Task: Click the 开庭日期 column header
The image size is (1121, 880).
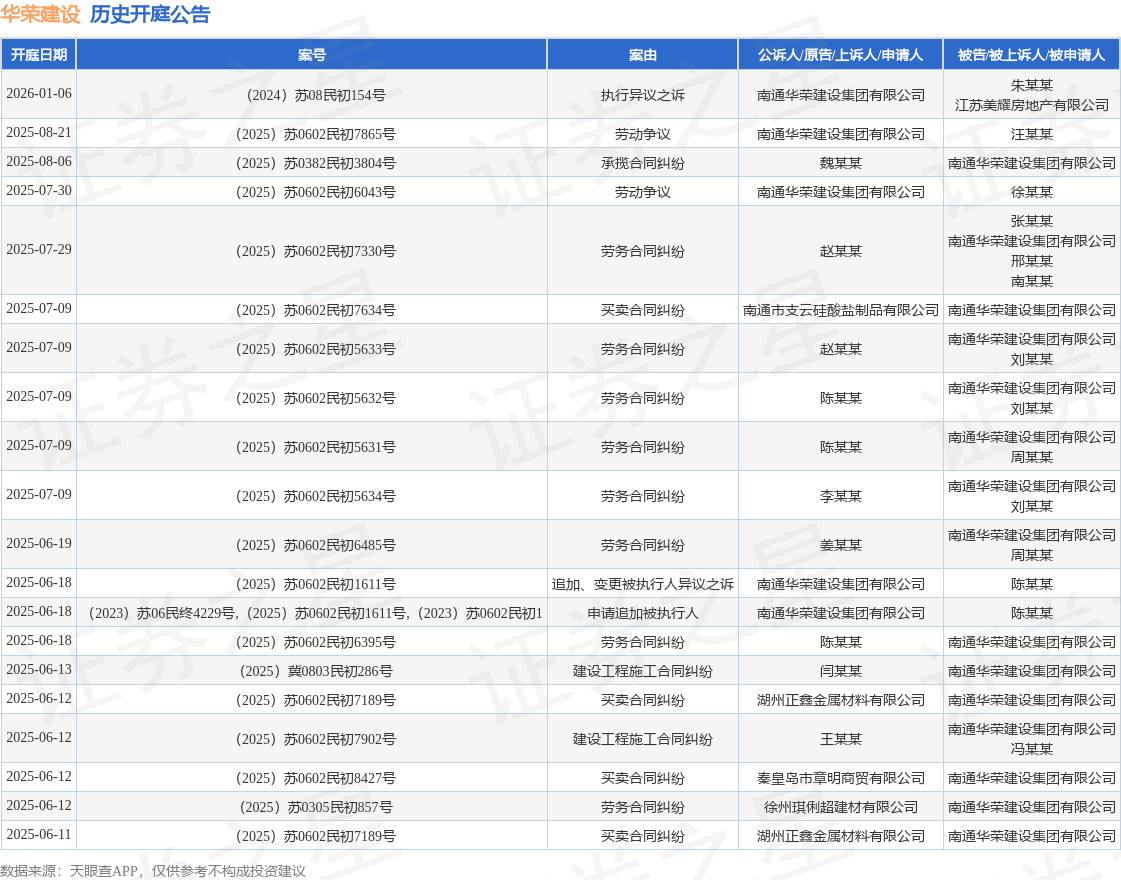Action: pyautogui.click(x=39, y=55)
